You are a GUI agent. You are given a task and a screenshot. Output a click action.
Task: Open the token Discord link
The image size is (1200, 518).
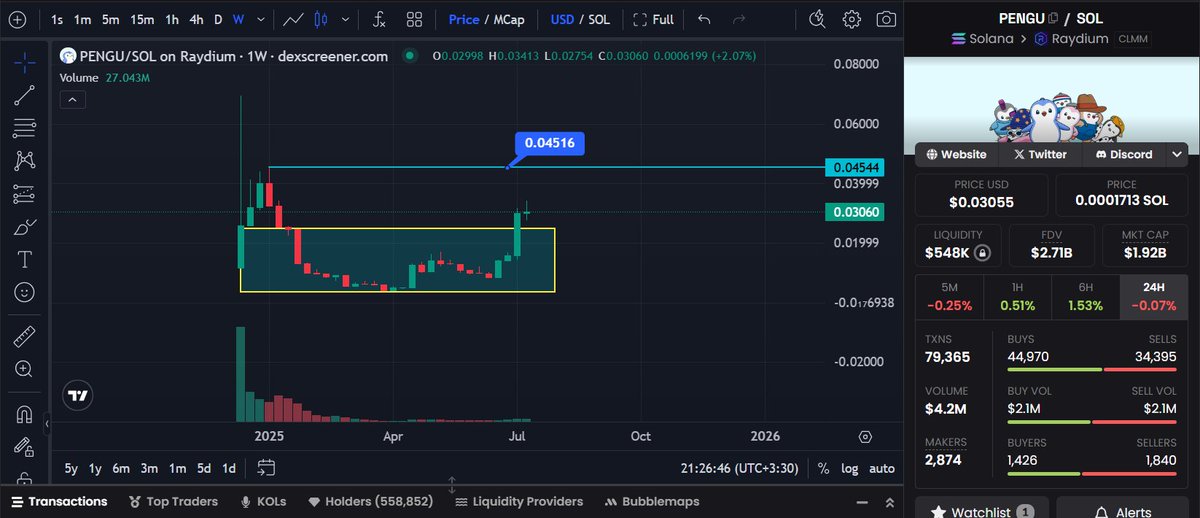coord(1124,154)
